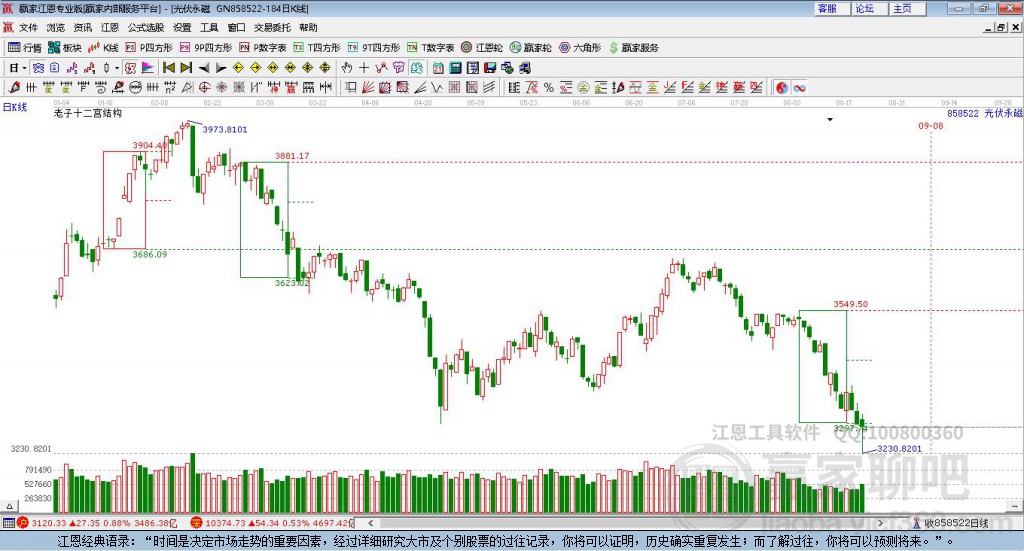Click the 主页 homepage button
This screenshot has width=1024, height=551.
[908, 8]
